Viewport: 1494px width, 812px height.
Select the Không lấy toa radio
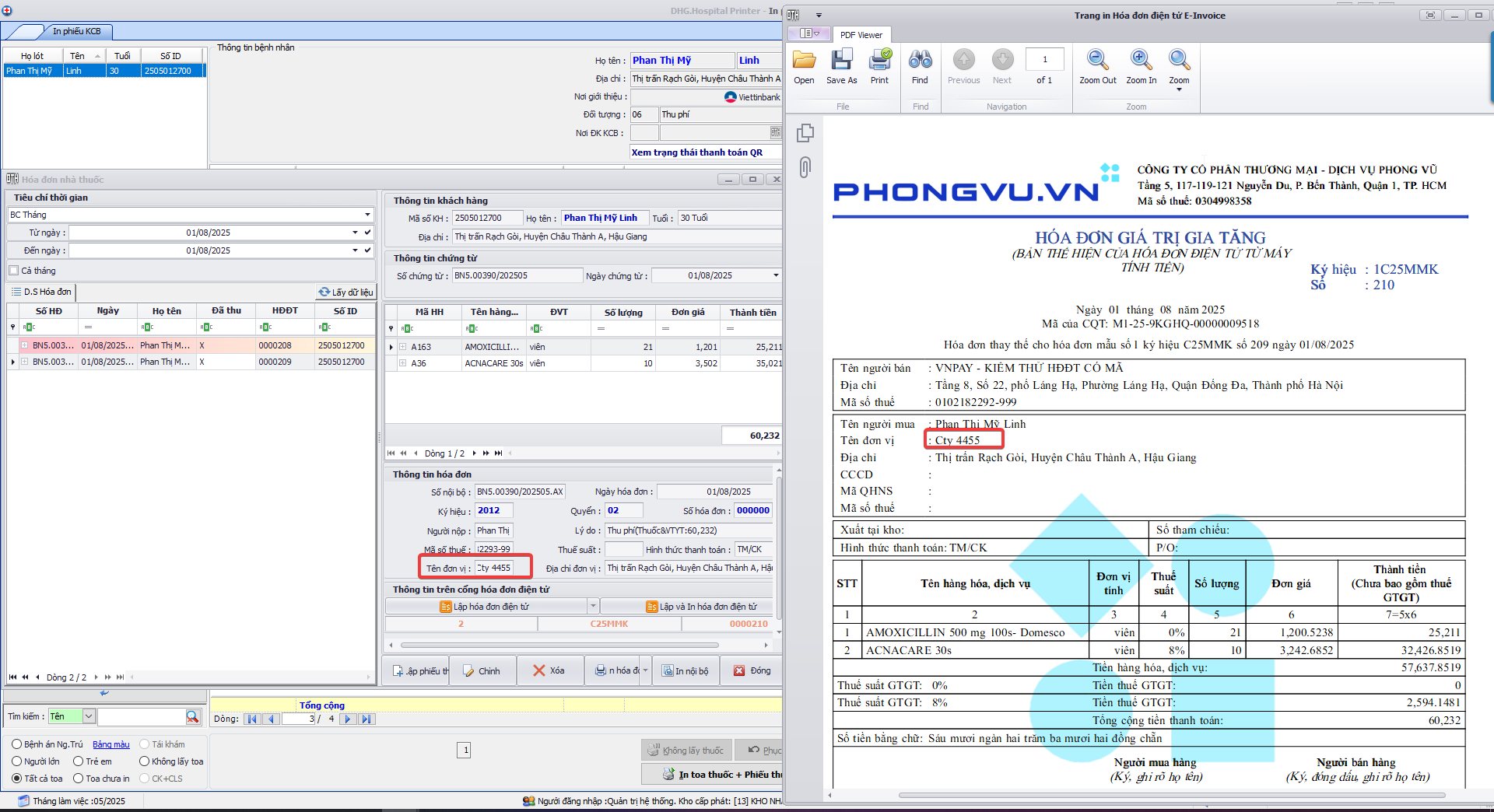click(144, 761)
